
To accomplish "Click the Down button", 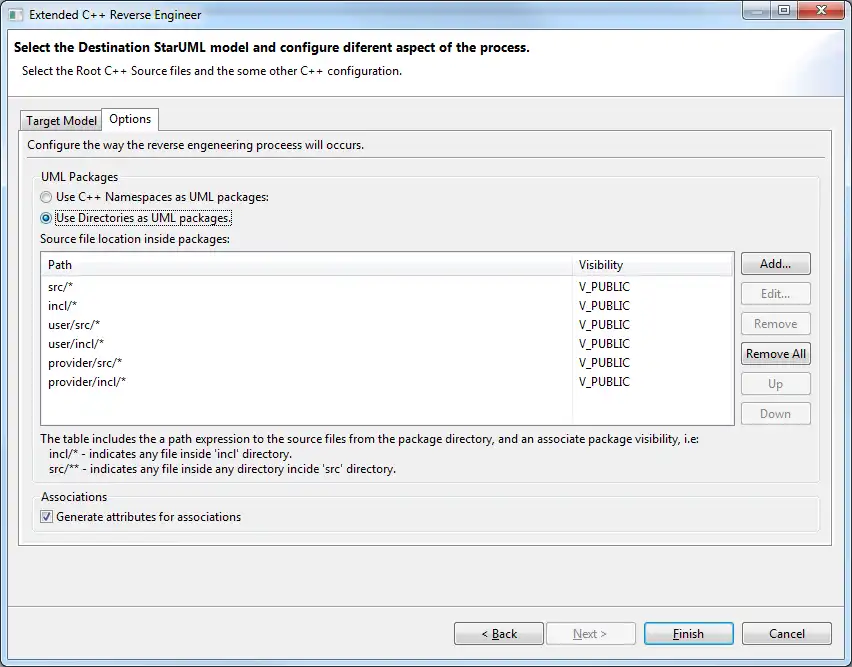I will pos(775,414).
